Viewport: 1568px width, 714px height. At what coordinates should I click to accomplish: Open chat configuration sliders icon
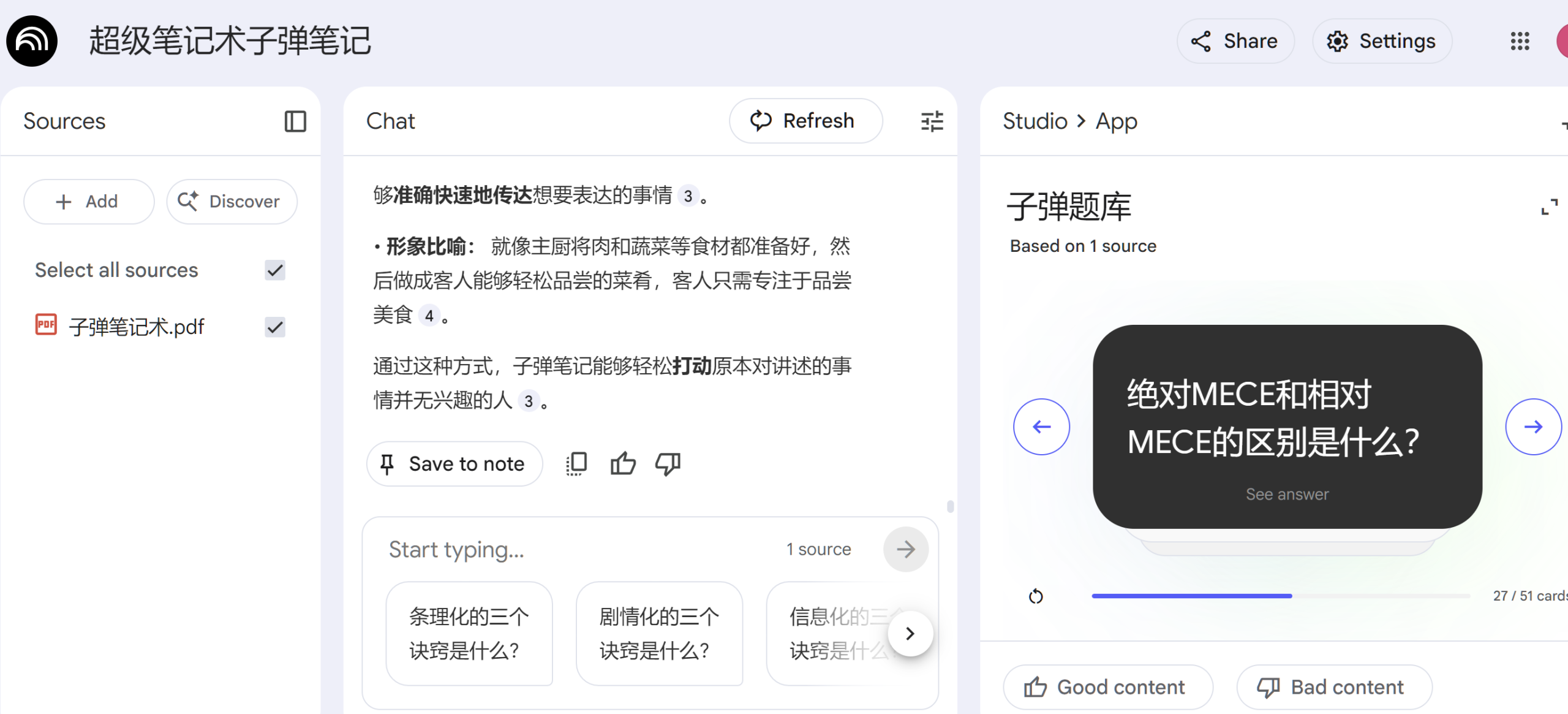[932, 121]
